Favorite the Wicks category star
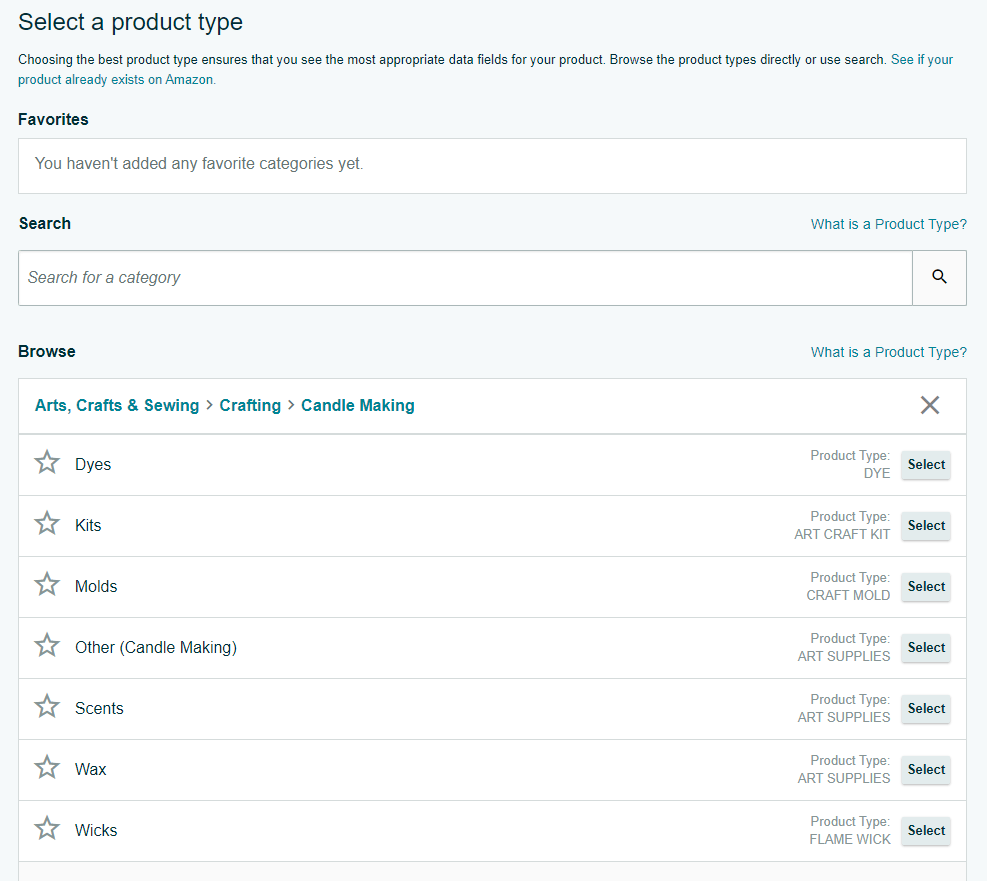Image resolution: width=987 pixels, height=881 pixels. point(47,829)
